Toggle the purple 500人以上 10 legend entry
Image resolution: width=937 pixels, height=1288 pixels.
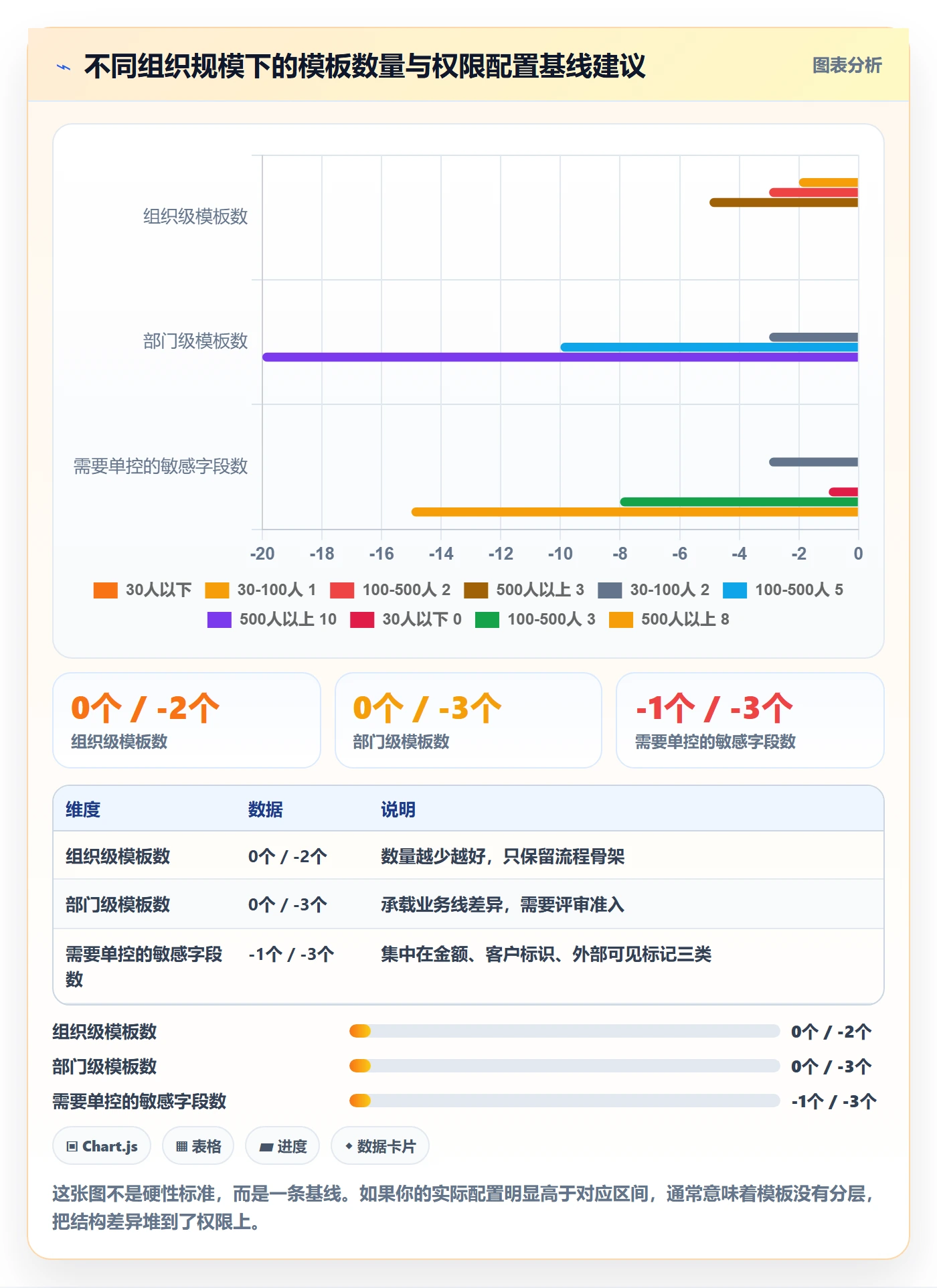[272, 619]
